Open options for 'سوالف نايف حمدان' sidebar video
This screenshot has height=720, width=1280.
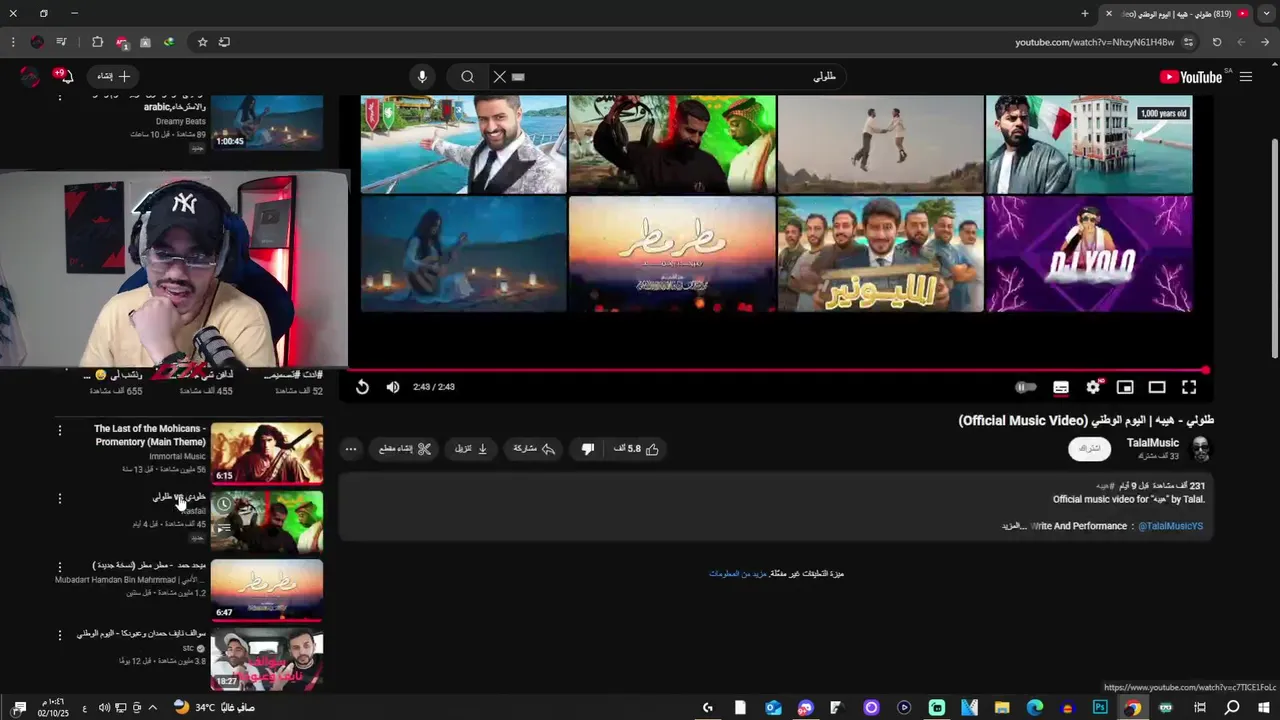[59, 635]
